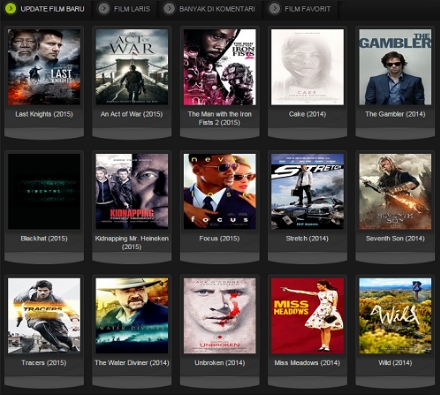
Task: Click the Tracers (2015) title link
Action: coord(44,363)
